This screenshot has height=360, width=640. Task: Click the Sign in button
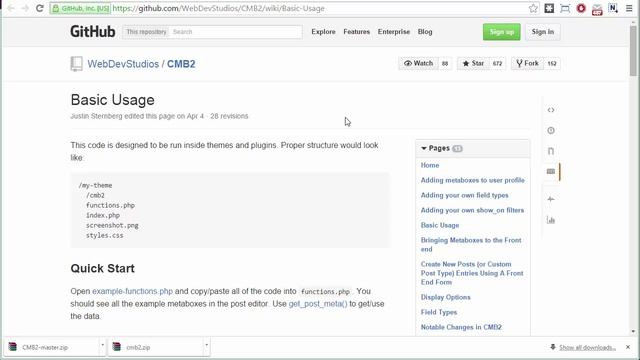542,32
